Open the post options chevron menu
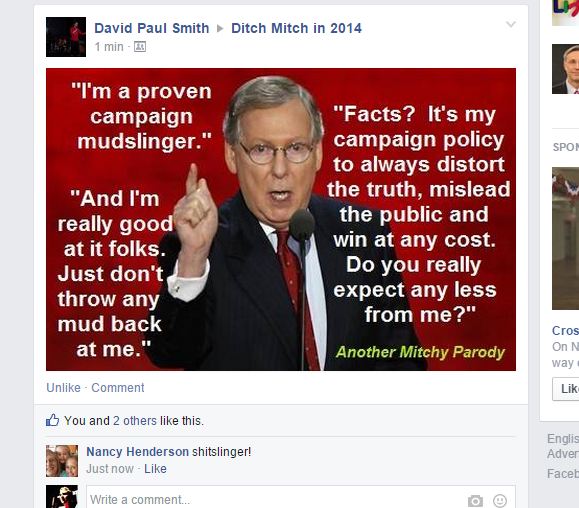 click(x=511, y=25)
